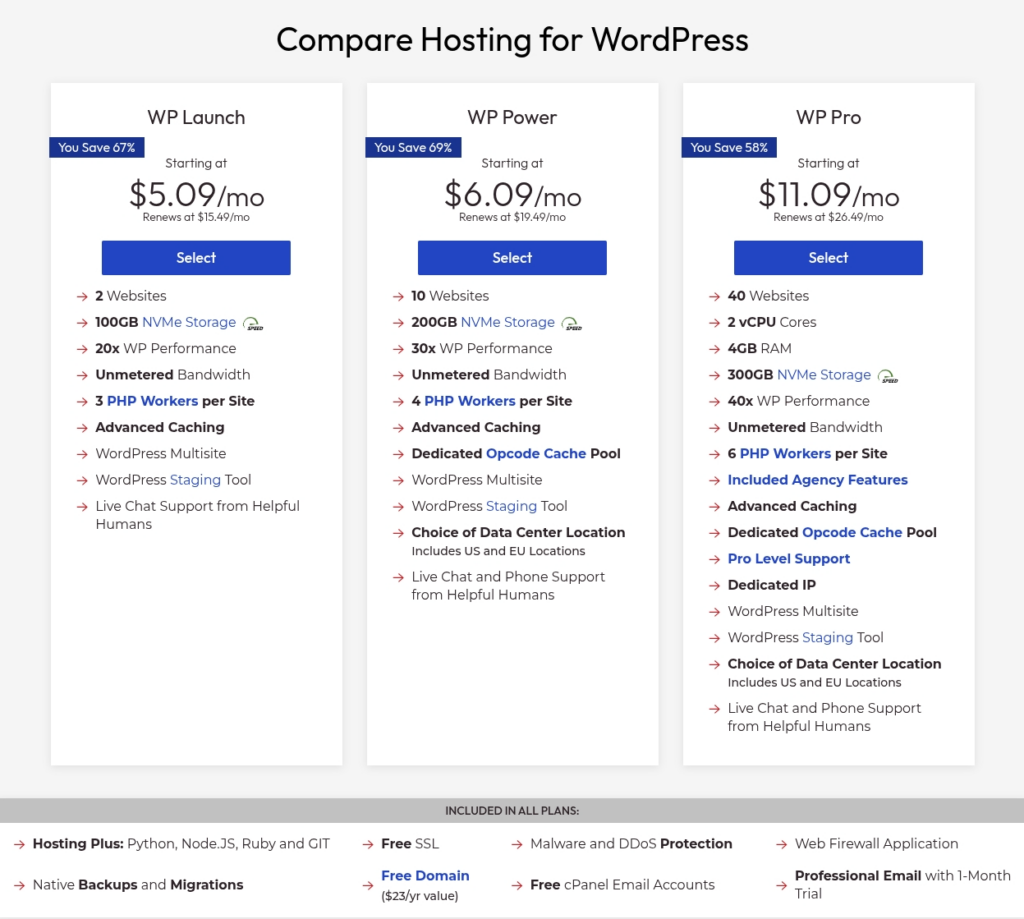Click arrow icon beside Web Firewall Application
The height and width of the screenshot is (919, 1024).
tap(781, 845)
